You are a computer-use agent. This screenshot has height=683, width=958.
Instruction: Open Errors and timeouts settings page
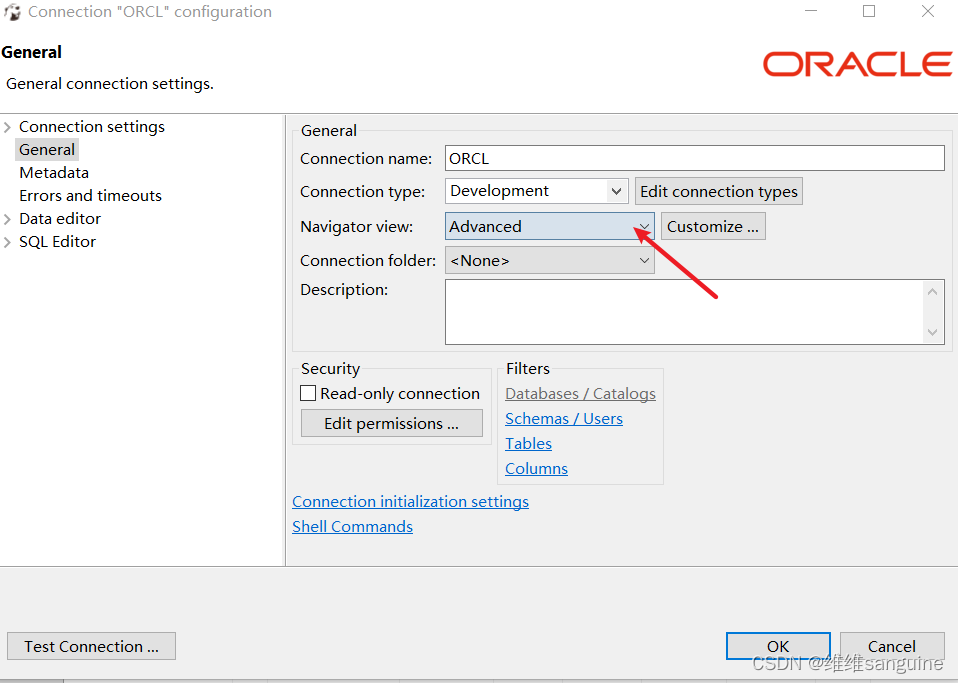click(90, 195)
